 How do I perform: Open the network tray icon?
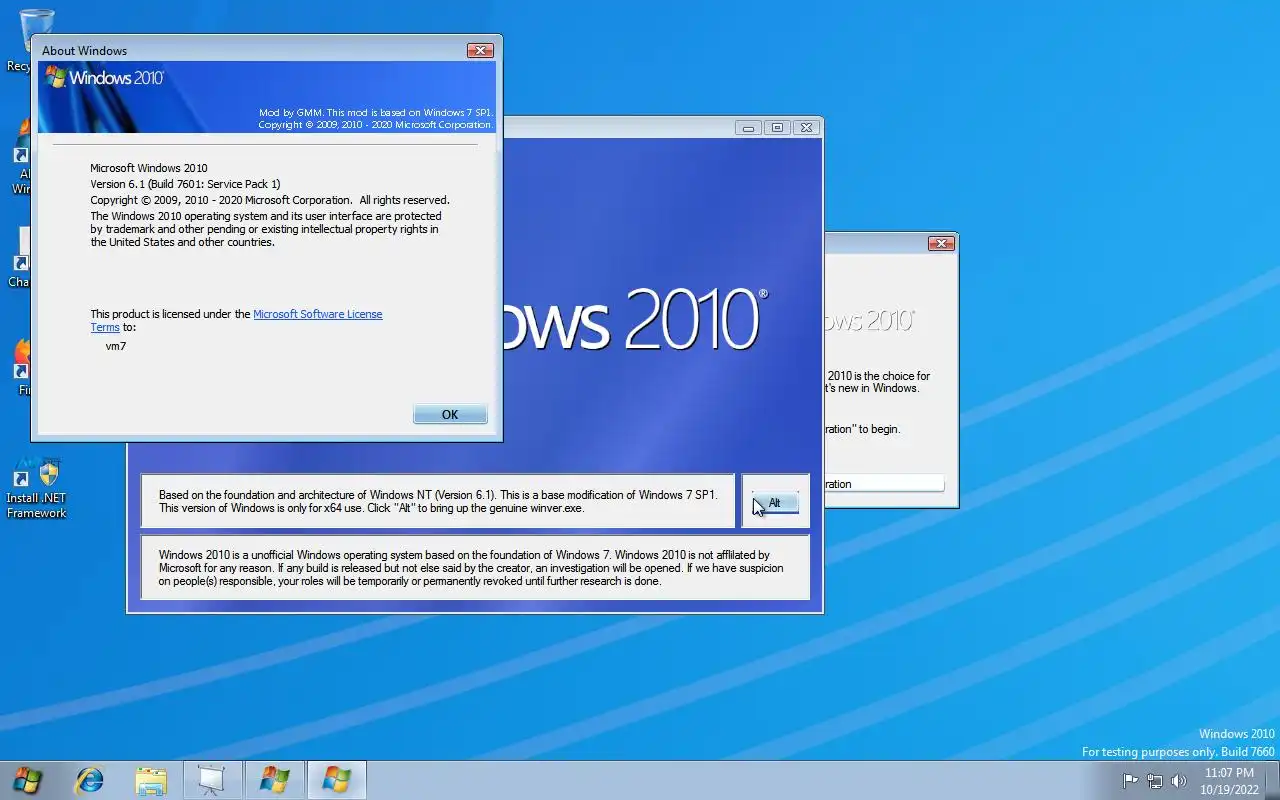(1155, 781)
